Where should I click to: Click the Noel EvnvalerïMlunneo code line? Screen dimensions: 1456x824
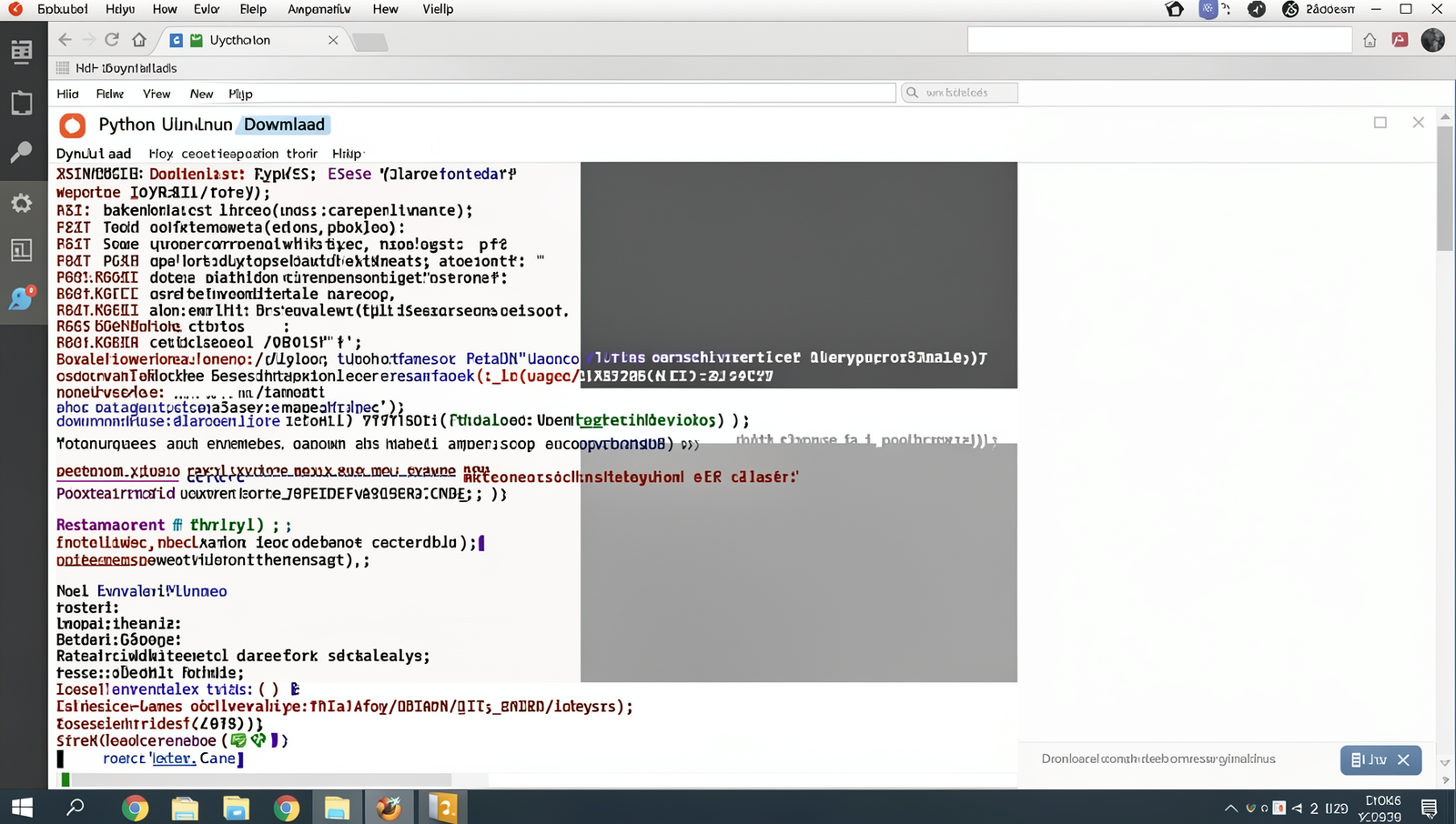click(142, 591)
